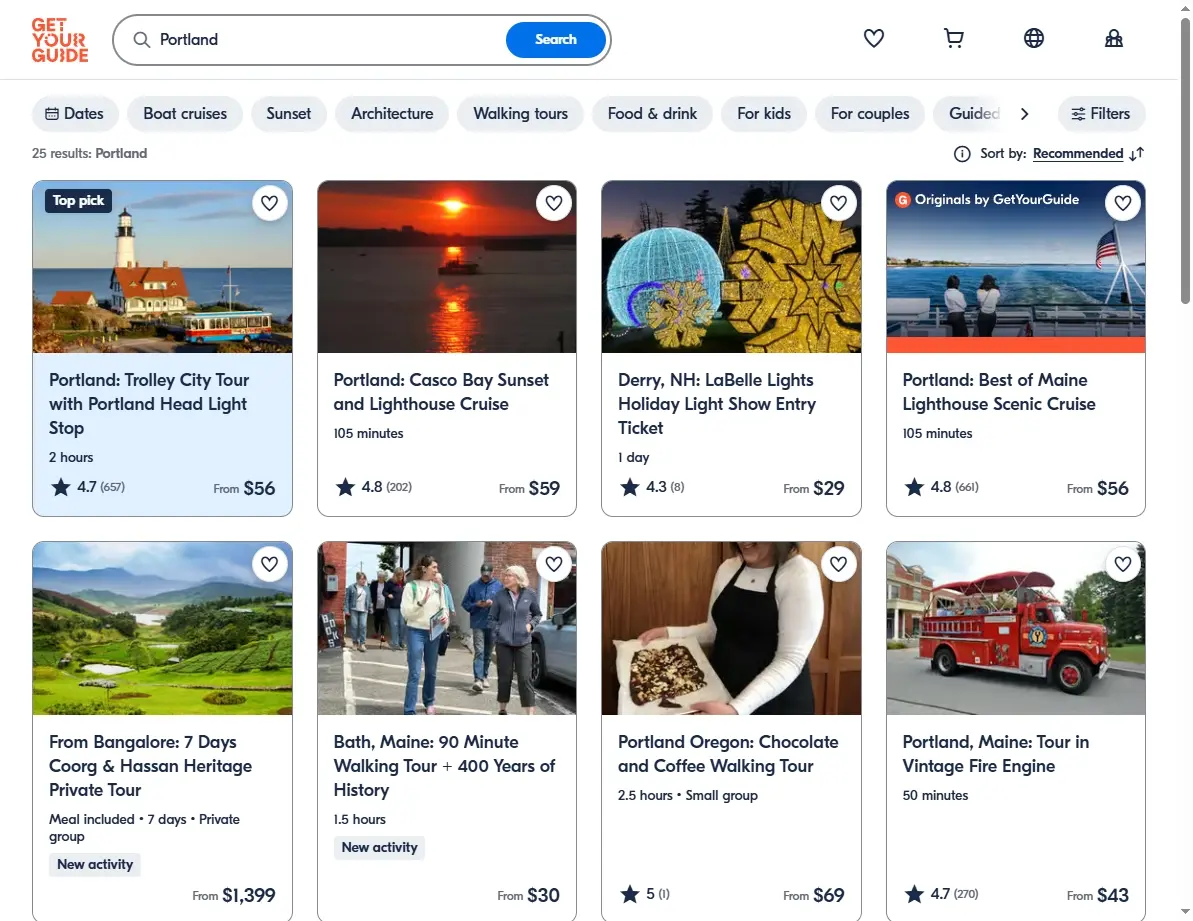Click the Originals by GetYourGuide badge

coord(988,200)
